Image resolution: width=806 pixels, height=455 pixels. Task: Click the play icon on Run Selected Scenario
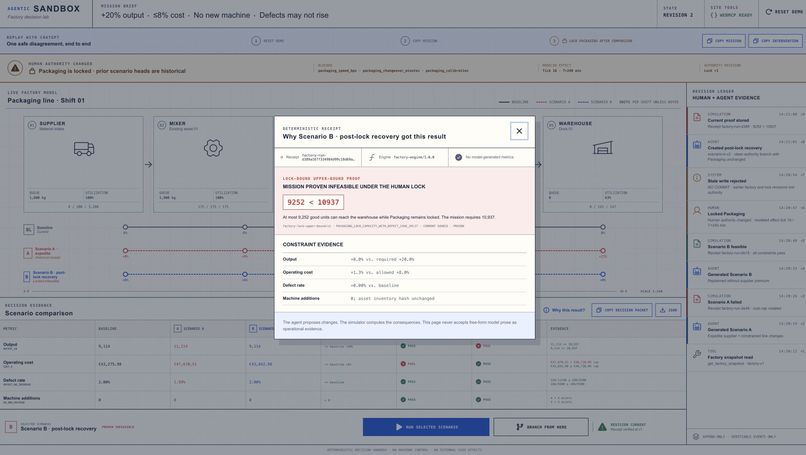point(398,427)
